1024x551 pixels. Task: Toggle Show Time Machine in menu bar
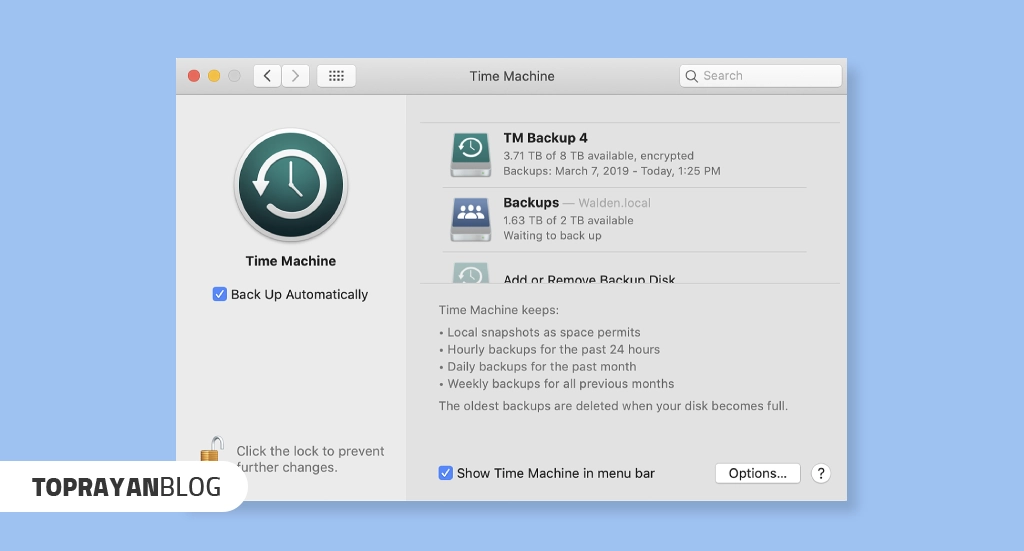point(445,473)
